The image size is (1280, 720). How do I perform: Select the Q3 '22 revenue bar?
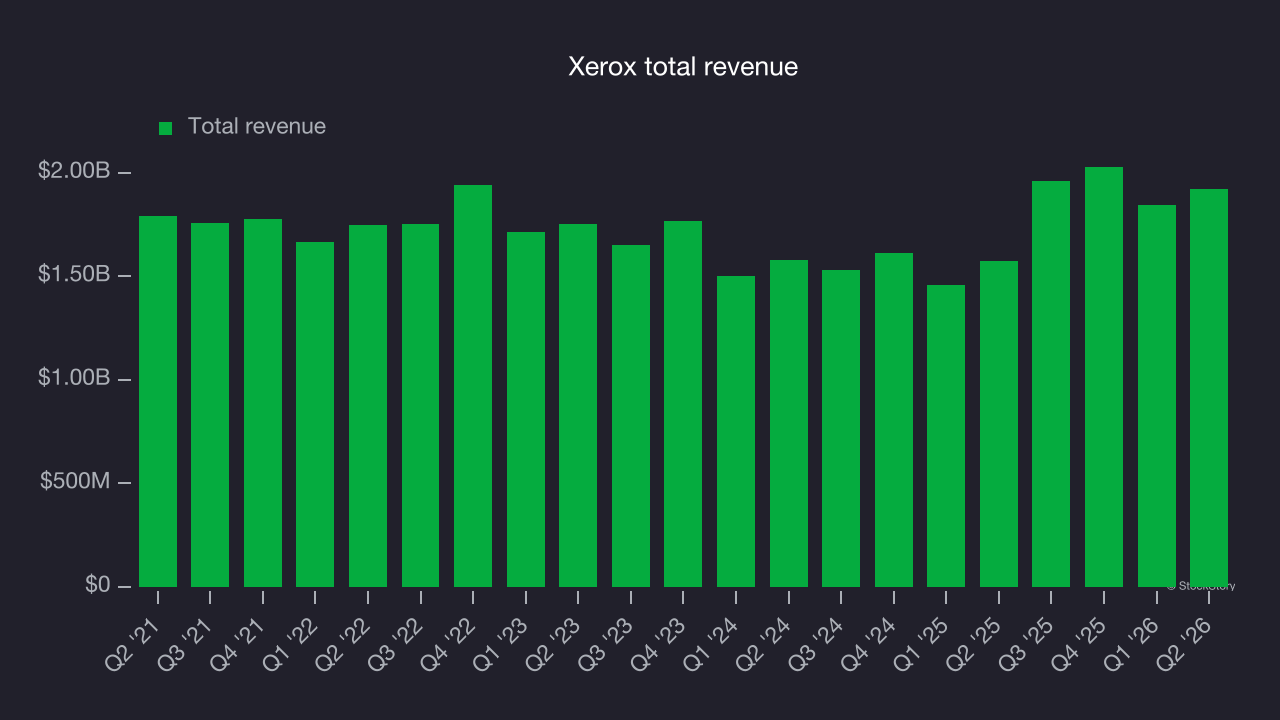(x=421, y=405)
